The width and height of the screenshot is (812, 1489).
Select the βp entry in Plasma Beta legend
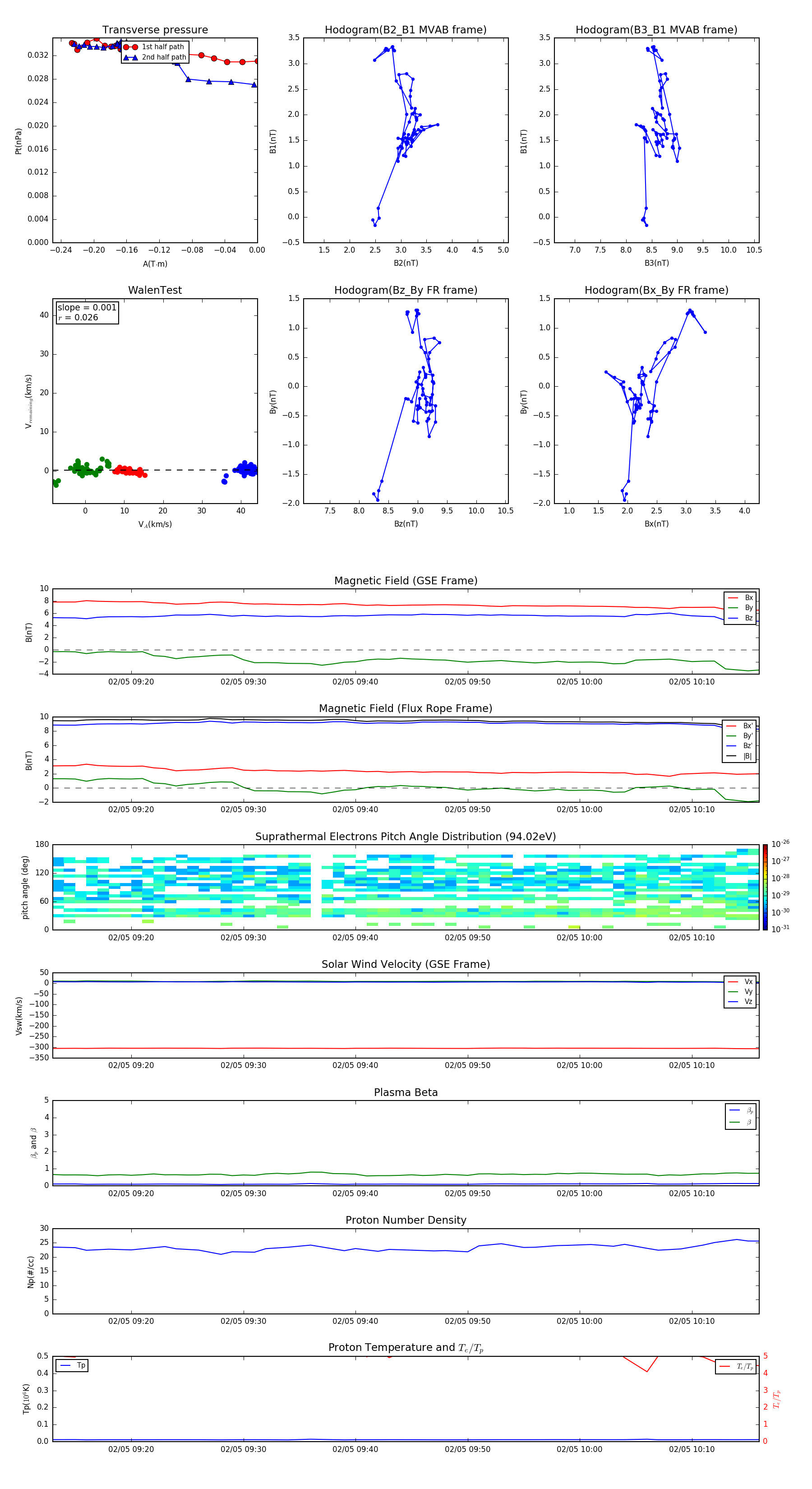click(x=741, y=1110)
